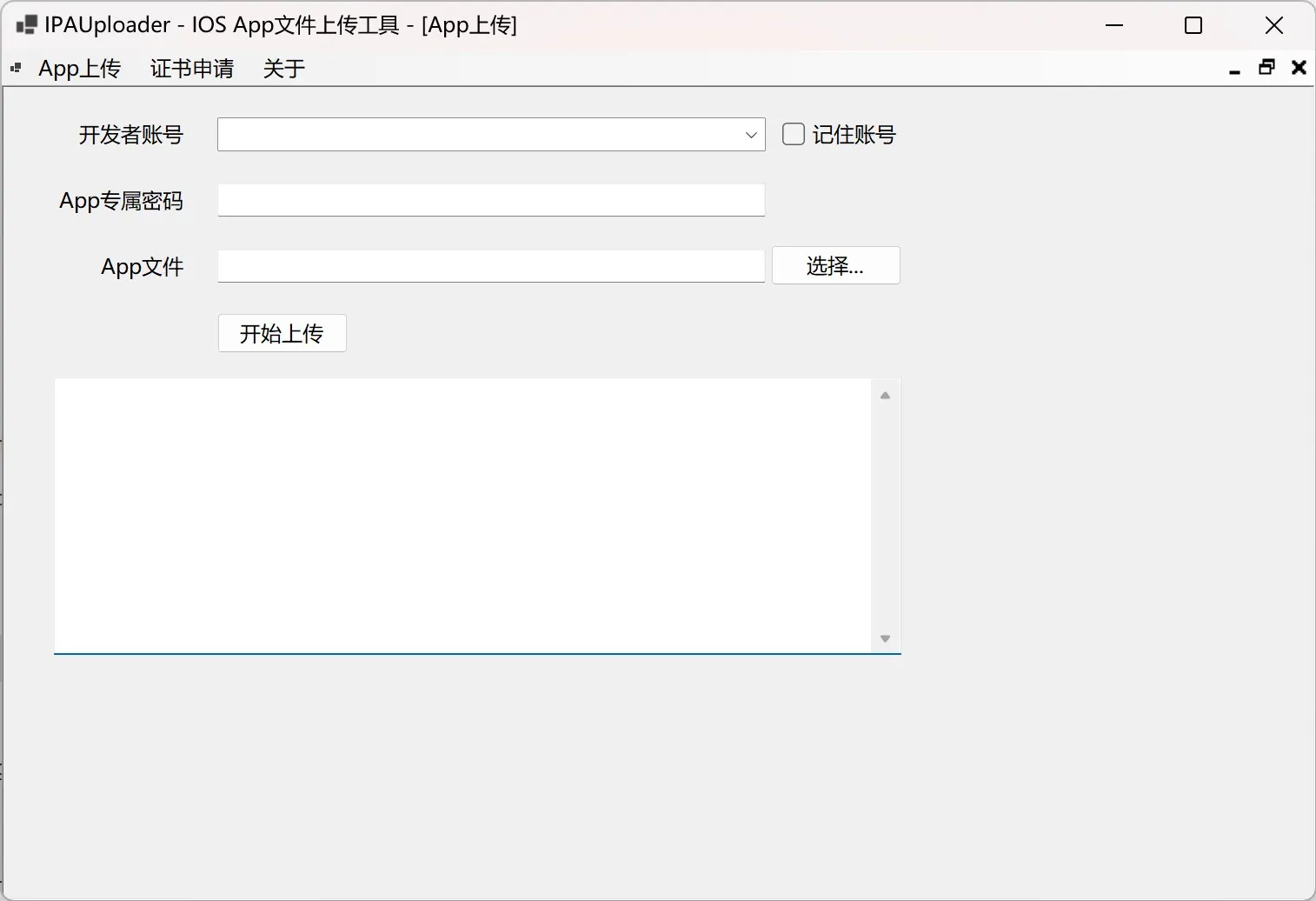Minimize the IPAUploader main window
The image size is (1316, 901).
[x=1114, y=25]
